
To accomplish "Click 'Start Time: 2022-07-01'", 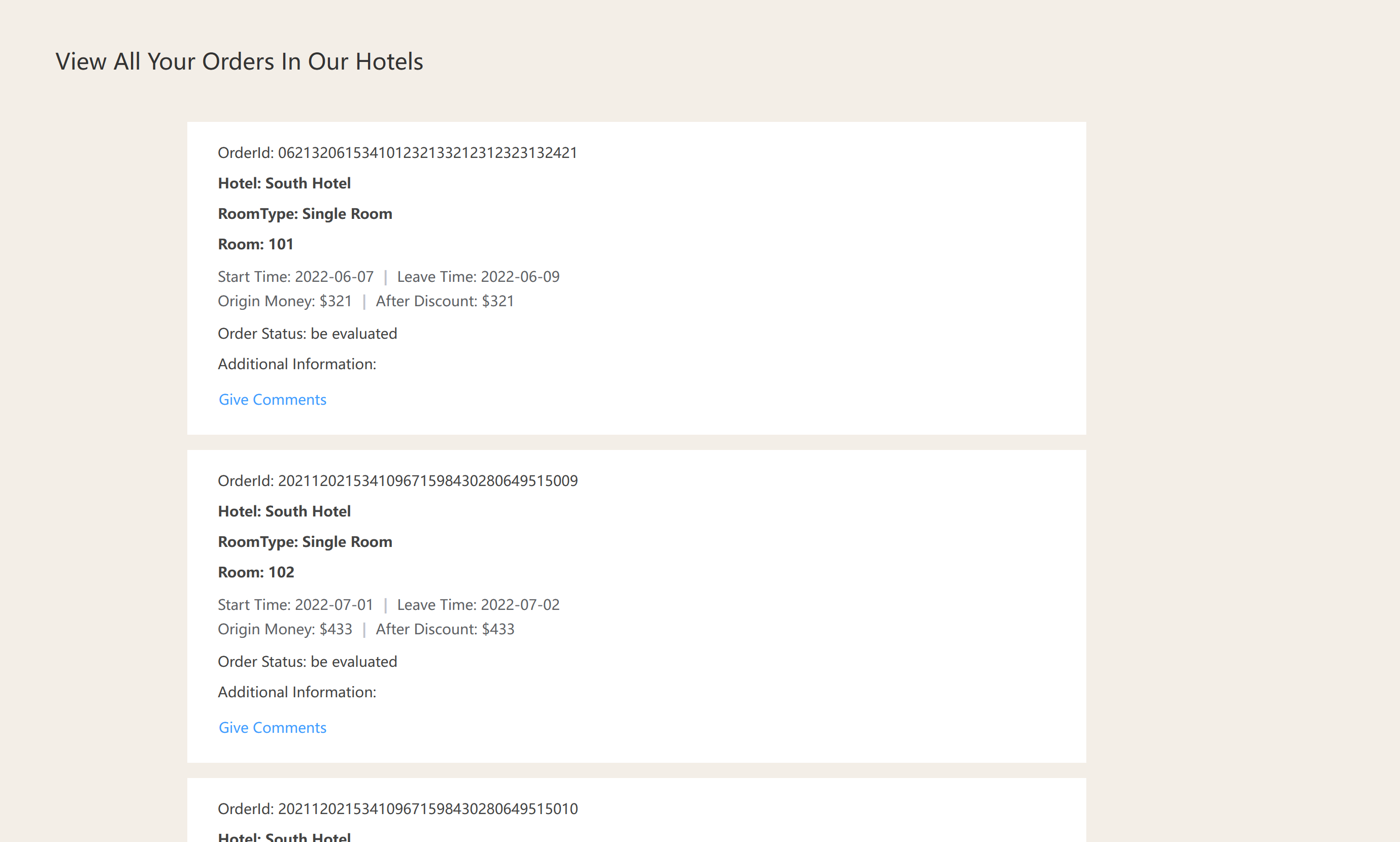I will [x=295, y=604].
